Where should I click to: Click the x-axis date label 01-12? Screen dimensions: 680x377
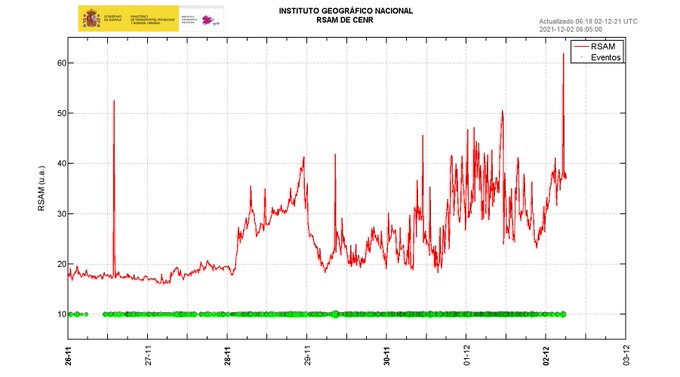(467, 355)
